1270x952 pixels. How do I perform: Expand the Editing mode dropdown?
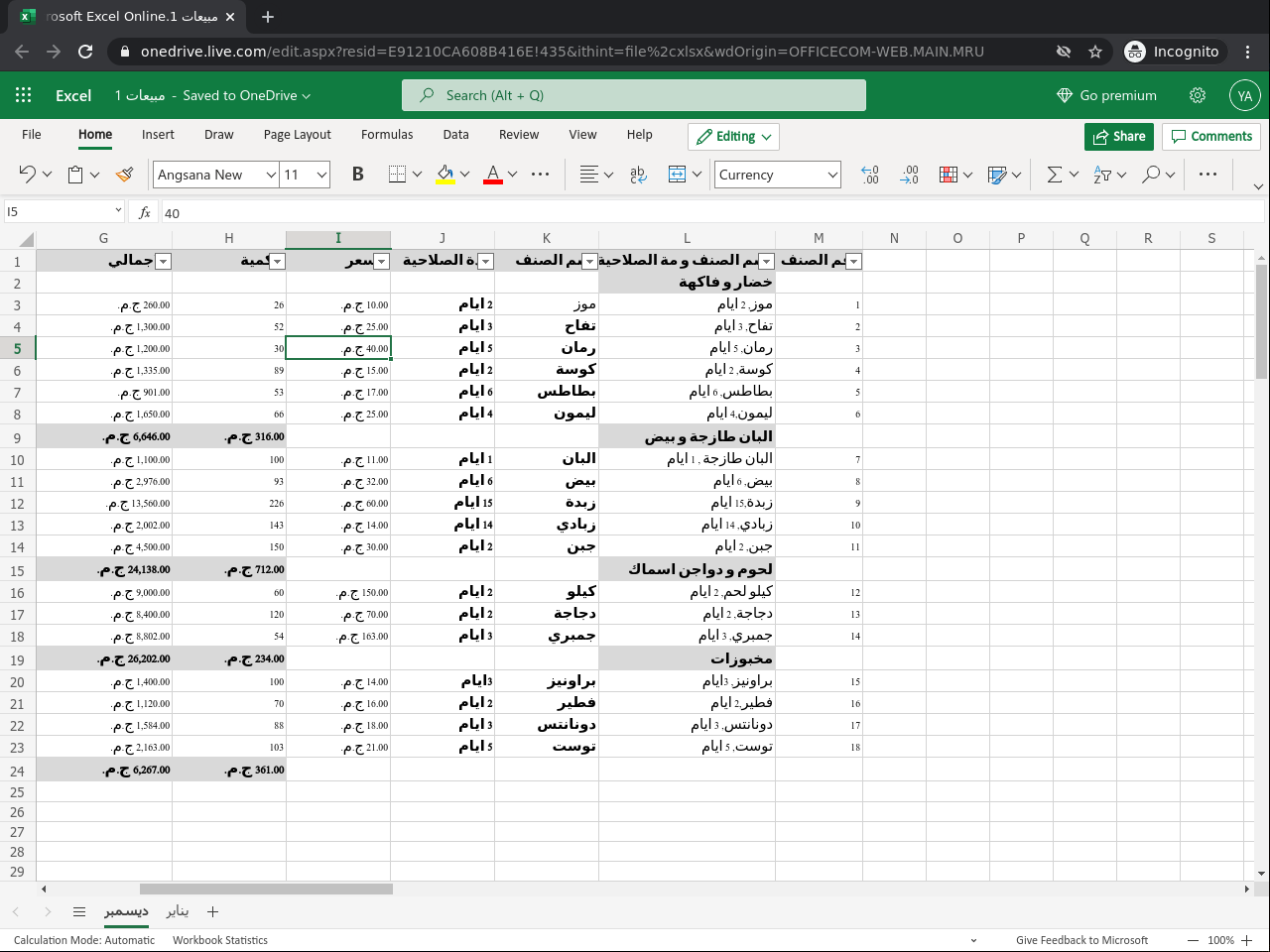click(766, 137)
